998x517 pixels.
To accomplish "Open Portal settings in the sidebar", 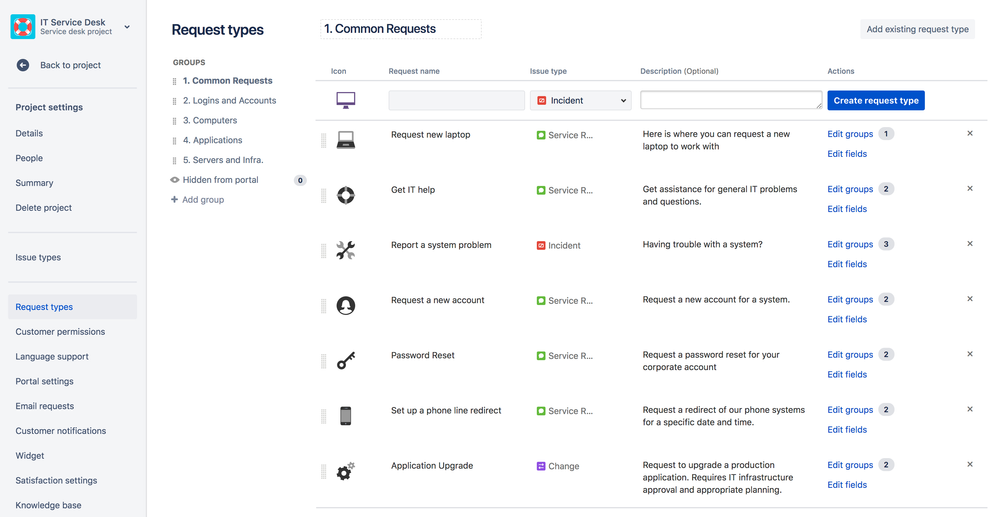I will pos(45,381).
